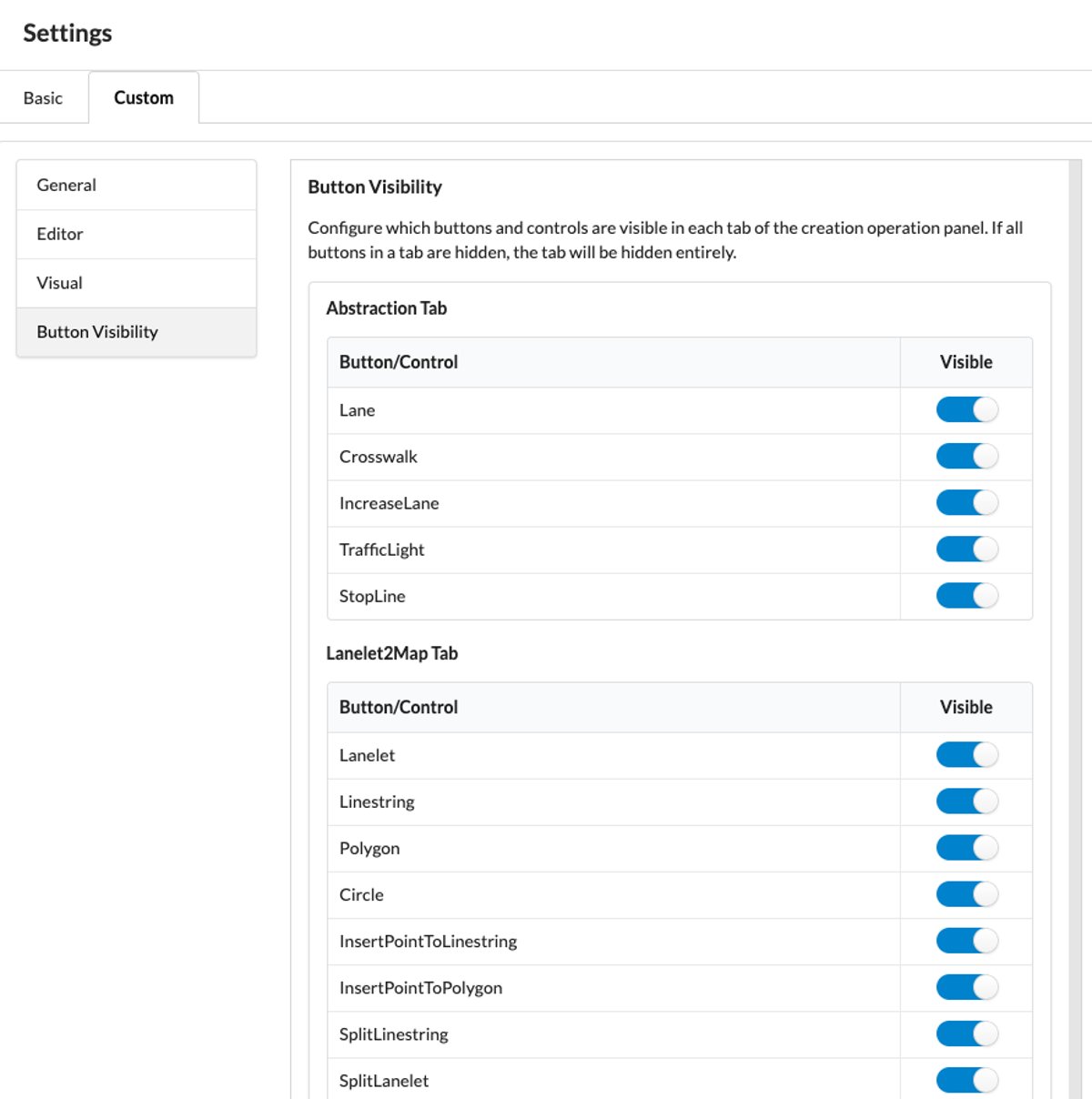The image size is (1092, 1099).
Task: Toggle the StopLine visibility switch
Action: 966,596
